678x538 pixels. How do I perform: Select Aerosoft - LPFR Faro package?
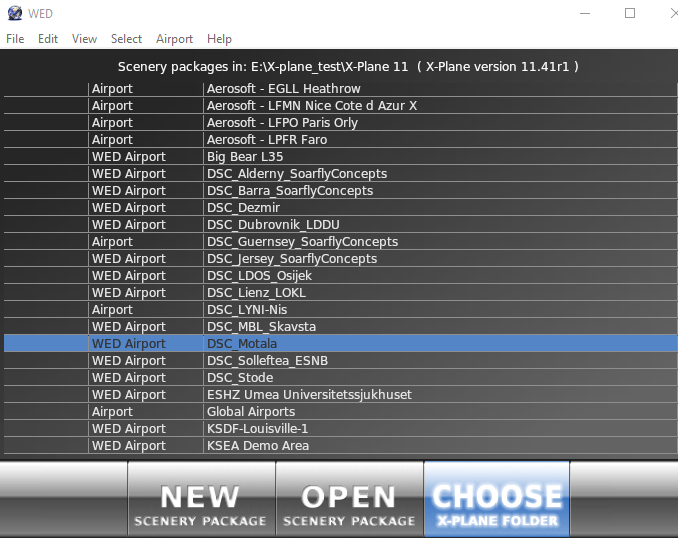click(x=341, y=140)
